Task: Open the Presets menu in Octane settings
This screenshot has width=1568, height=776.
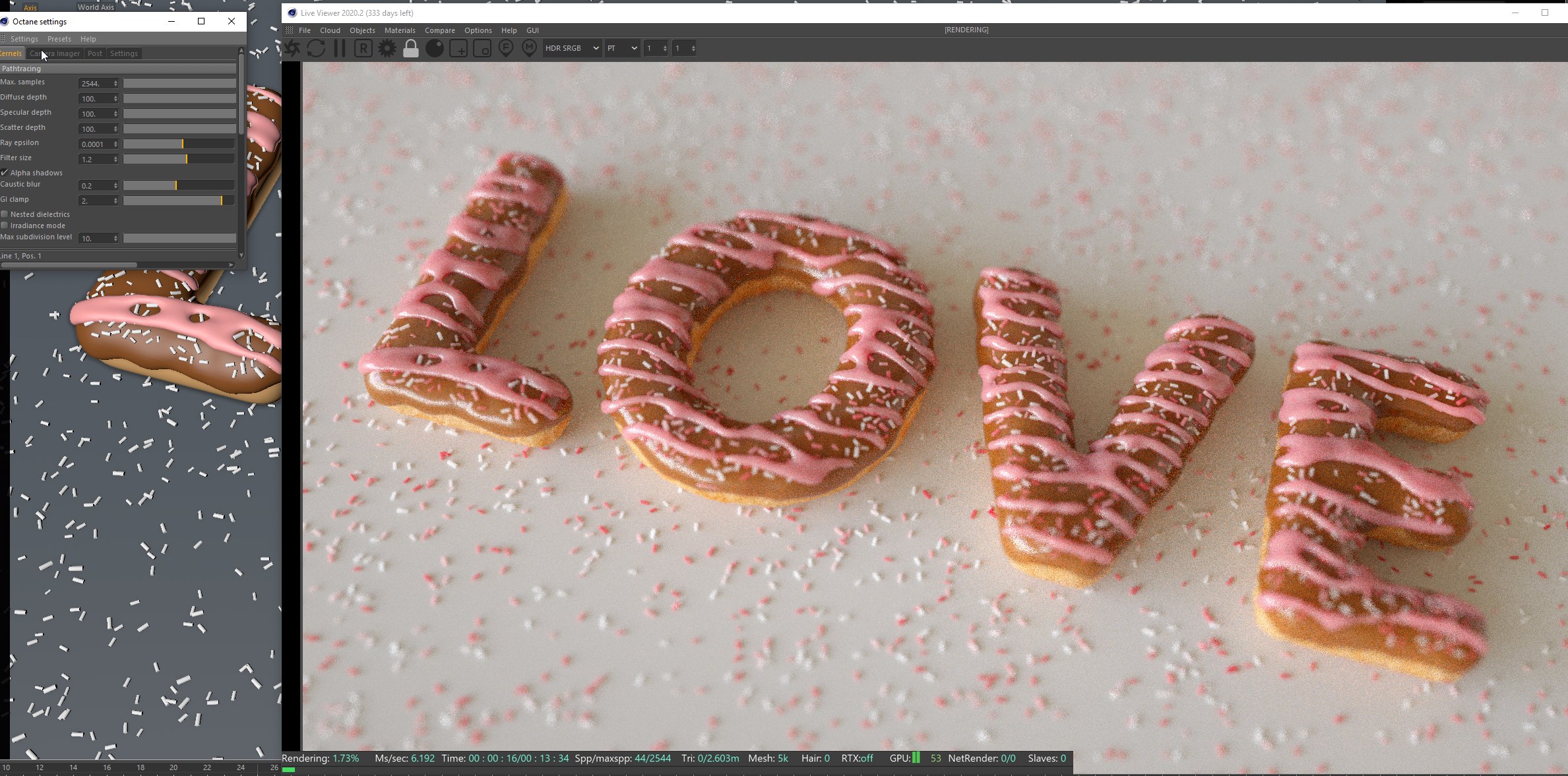Action: tap(59, 39)
